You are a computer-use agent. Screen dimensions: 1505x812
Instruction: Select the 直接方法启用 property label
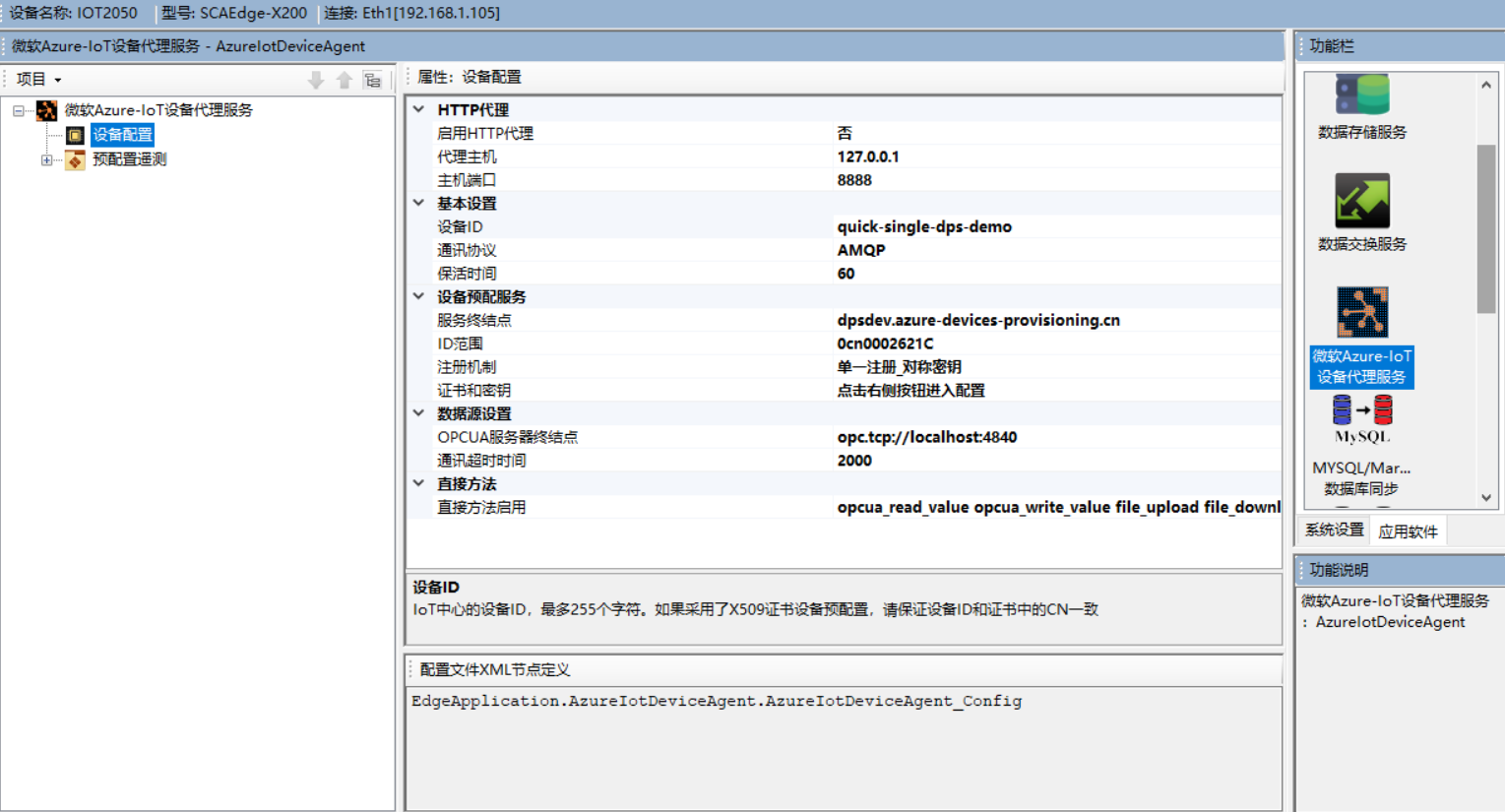[x=481, y=507]
